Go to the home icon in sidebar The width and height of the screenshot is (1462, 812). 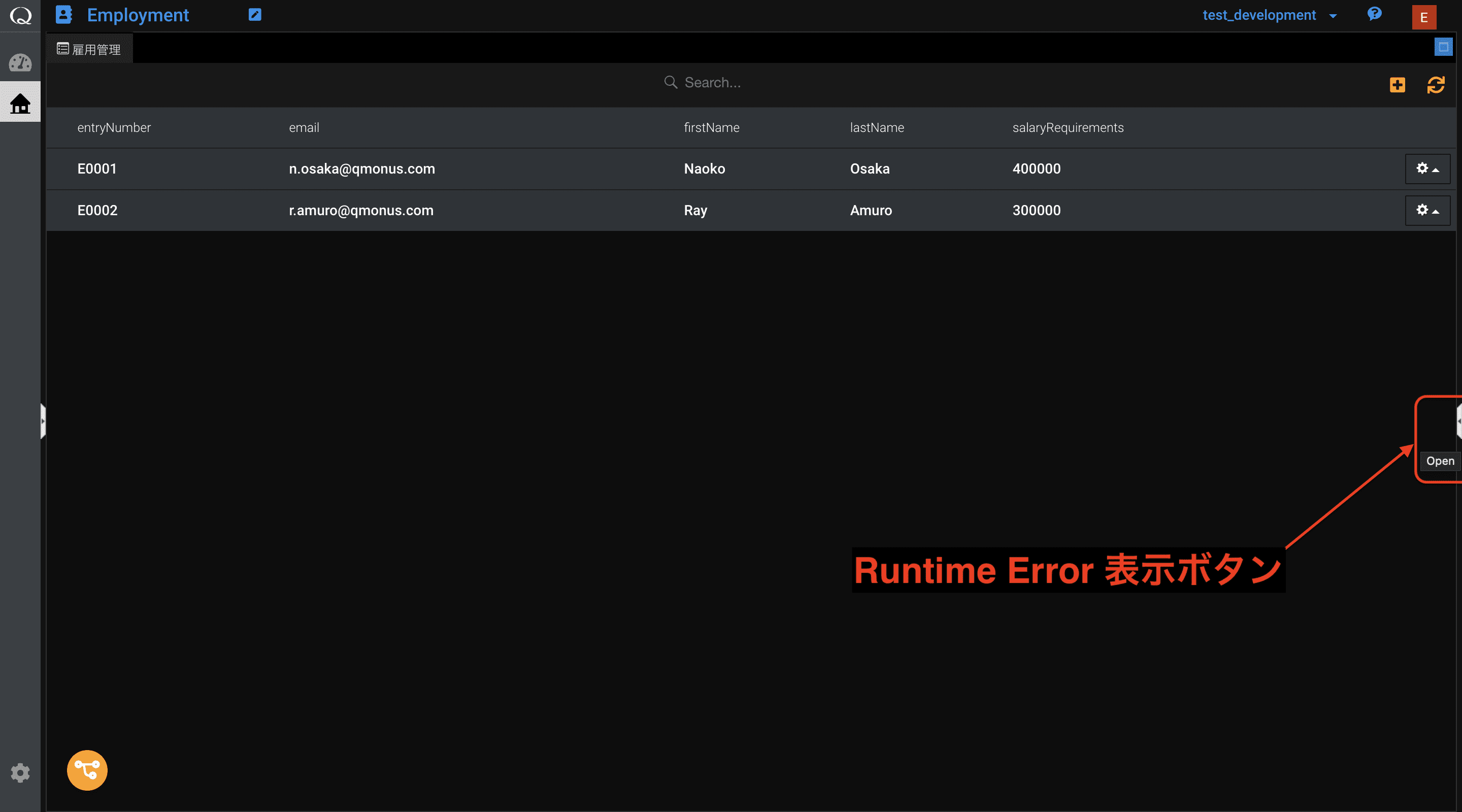tap(20, 103)
